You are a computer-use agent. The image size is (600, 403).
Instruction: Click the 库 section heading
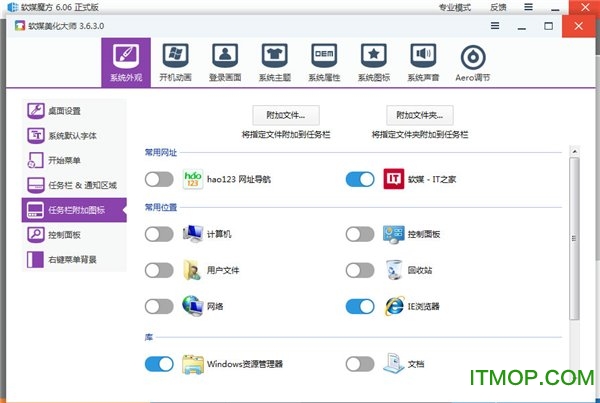tap(148, 337)
